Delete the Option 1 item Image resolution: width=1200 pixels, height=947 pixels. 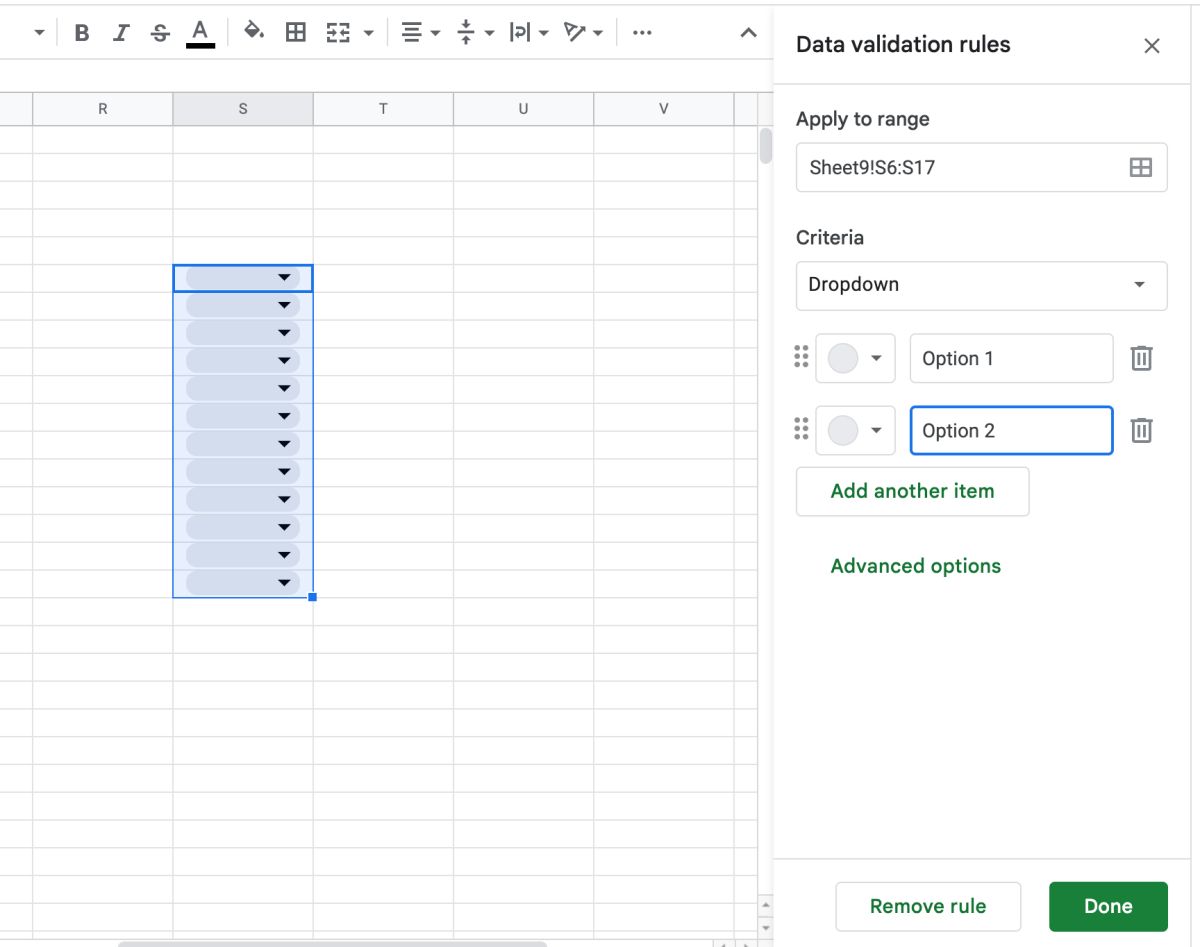tap(1142, 358)
